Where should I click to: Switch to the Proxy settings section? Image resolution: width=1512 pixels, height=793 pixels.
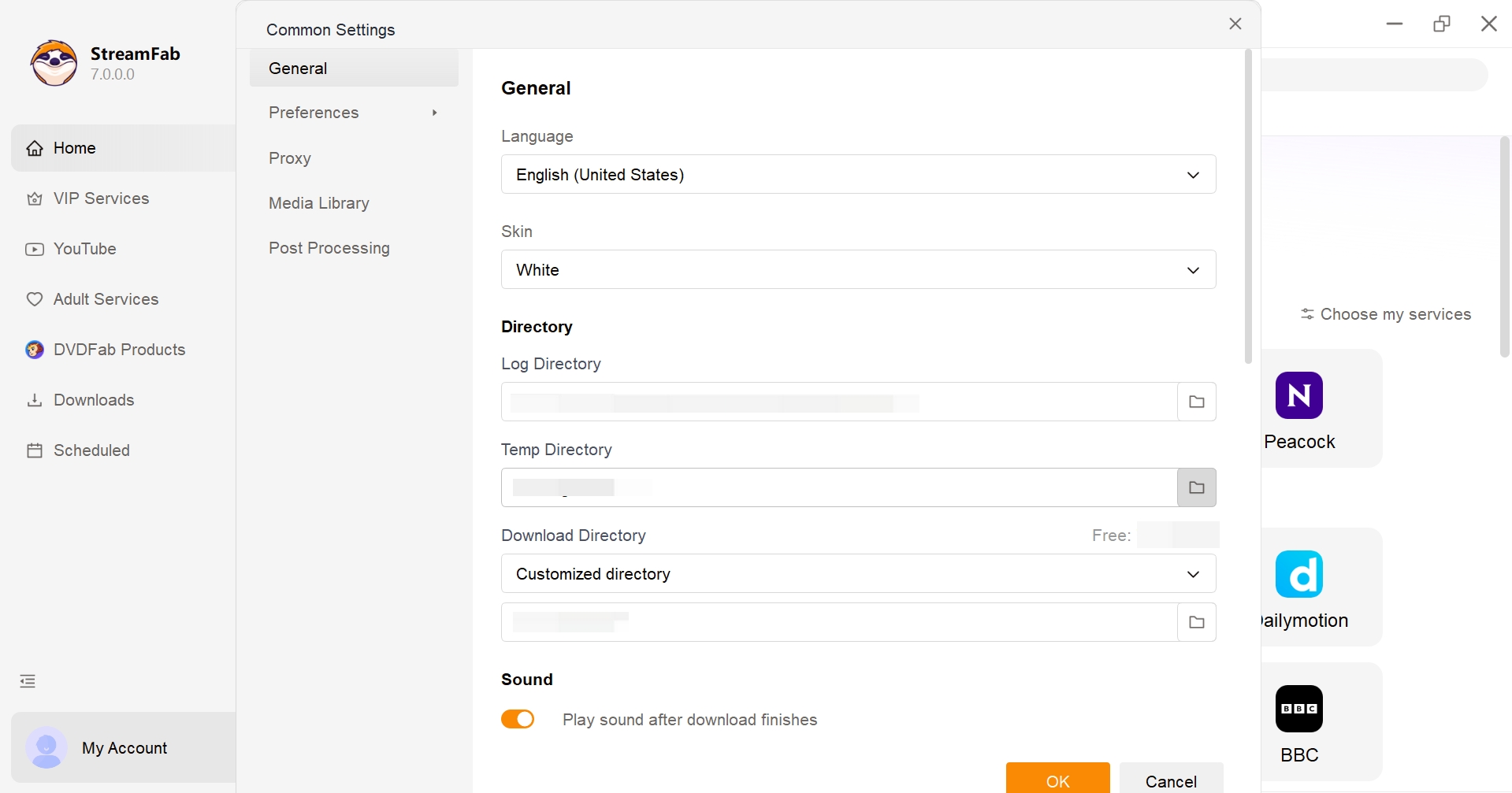(x=290, y=158)
